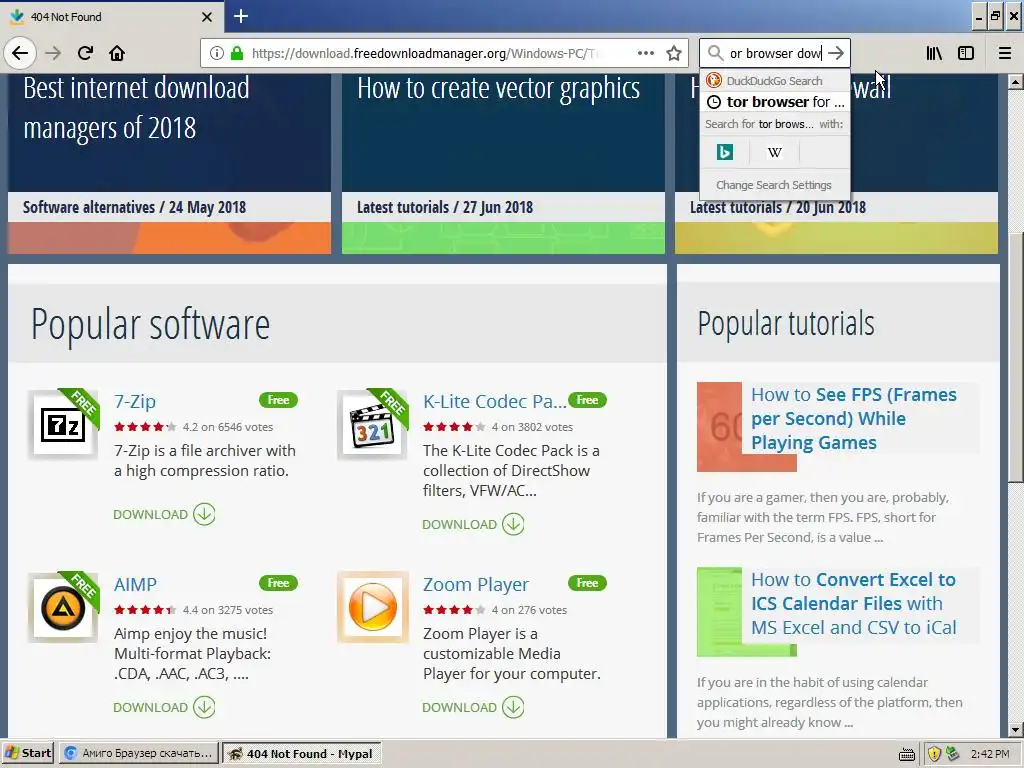Click the green secure padlock icon
The height and width of the screenshot is (768, 1024).
(236, 53)
